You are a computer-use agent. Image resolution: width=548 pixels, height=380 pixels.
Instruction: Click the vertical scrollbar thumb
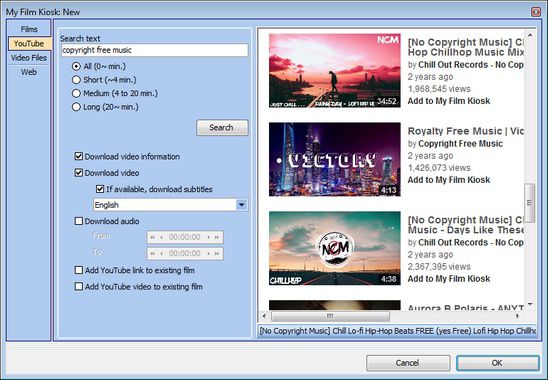tap(530, 203)
